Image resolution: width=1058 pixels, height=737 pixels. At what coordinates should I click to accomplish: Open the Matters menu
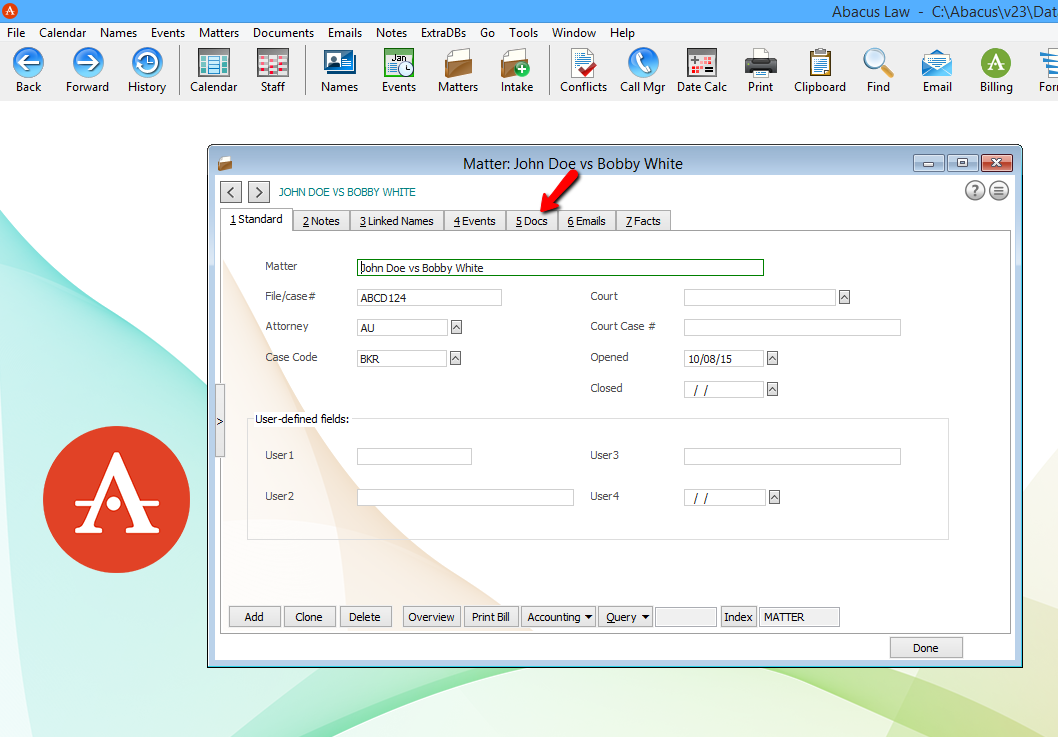[x=219, y=32]
